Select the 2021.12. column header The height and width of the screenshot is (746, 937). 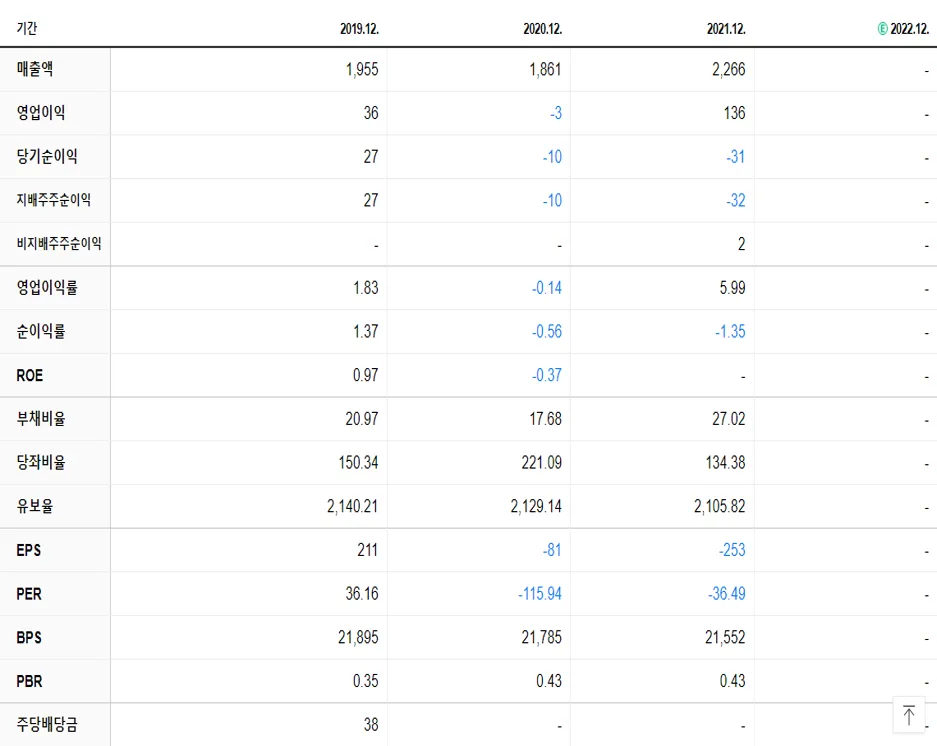726,29
